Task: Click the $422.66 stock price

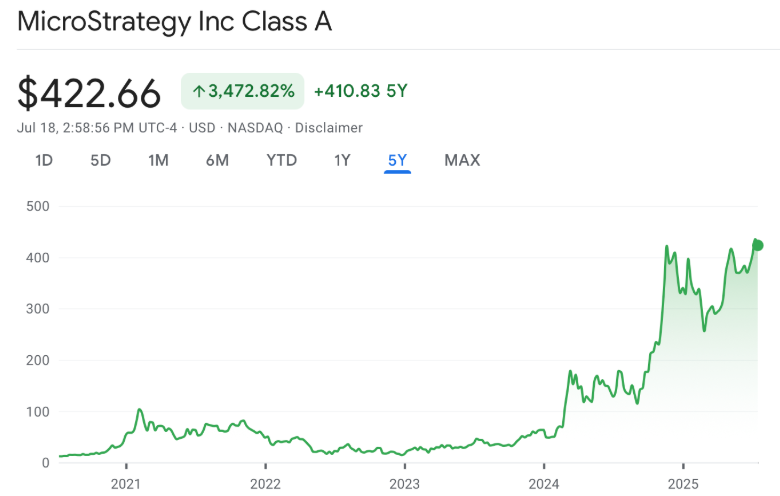Action: 89,93
